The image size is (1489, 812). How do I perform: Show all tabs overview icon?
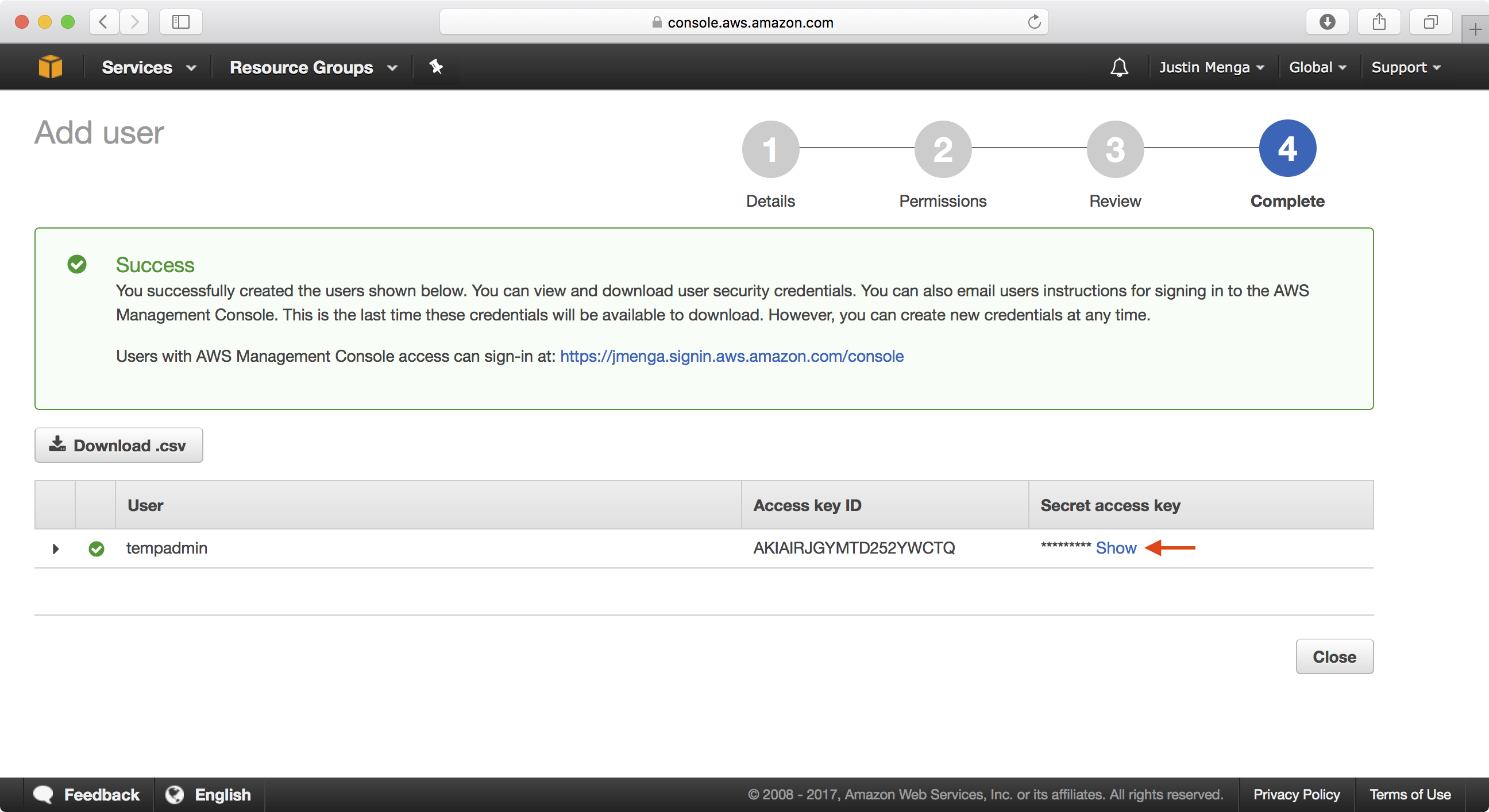(x=1430, y=22)
